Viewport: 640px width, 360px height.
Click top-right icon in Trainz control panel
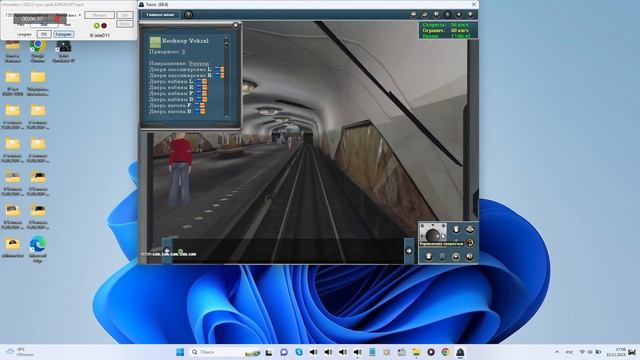470,229
